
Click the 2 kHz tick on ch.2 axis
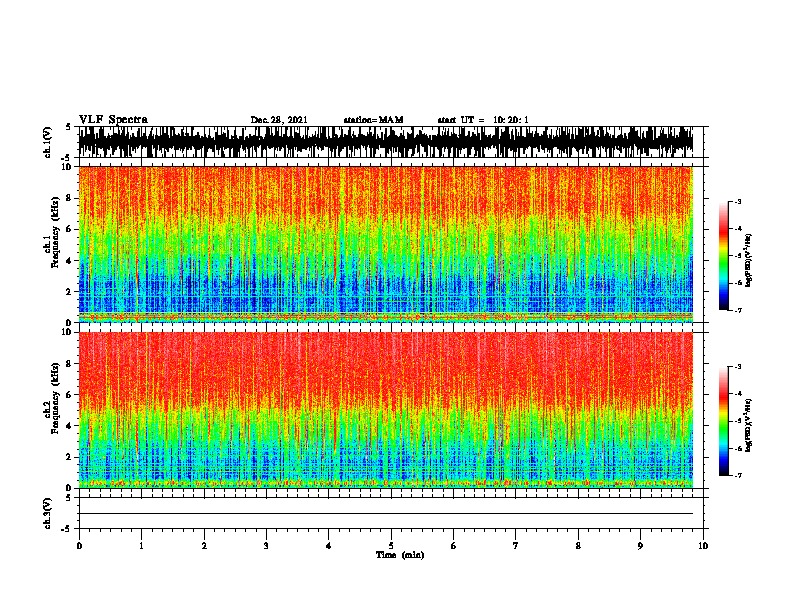point(69,457)
